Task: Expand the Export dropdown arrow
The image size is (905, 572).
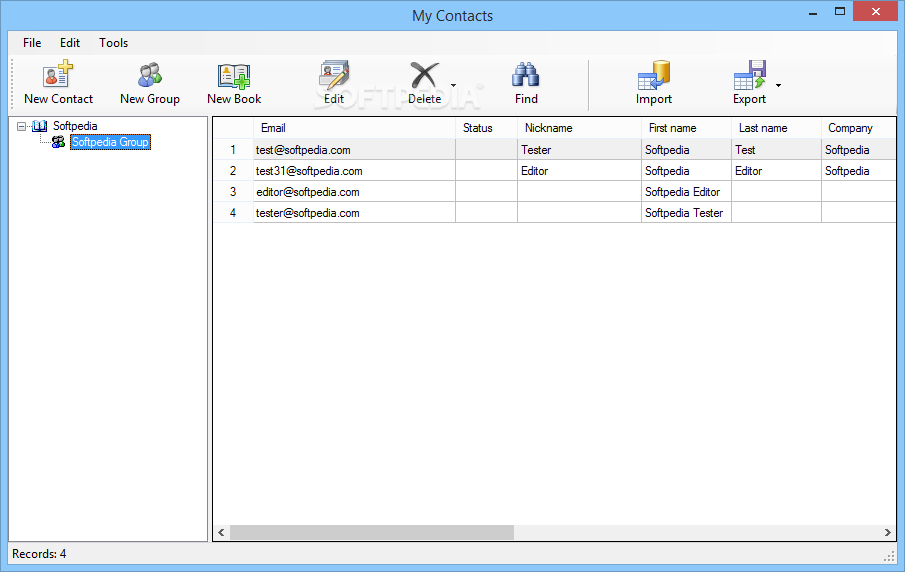Action: pos(779,85)
